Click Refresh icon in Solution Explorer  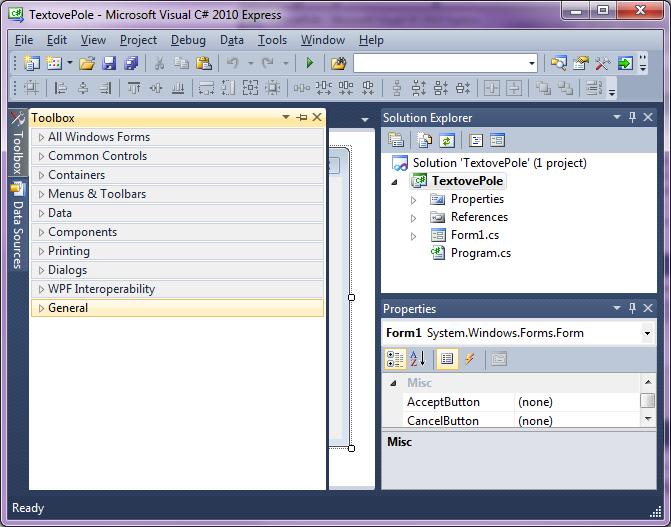click(447, 140)
